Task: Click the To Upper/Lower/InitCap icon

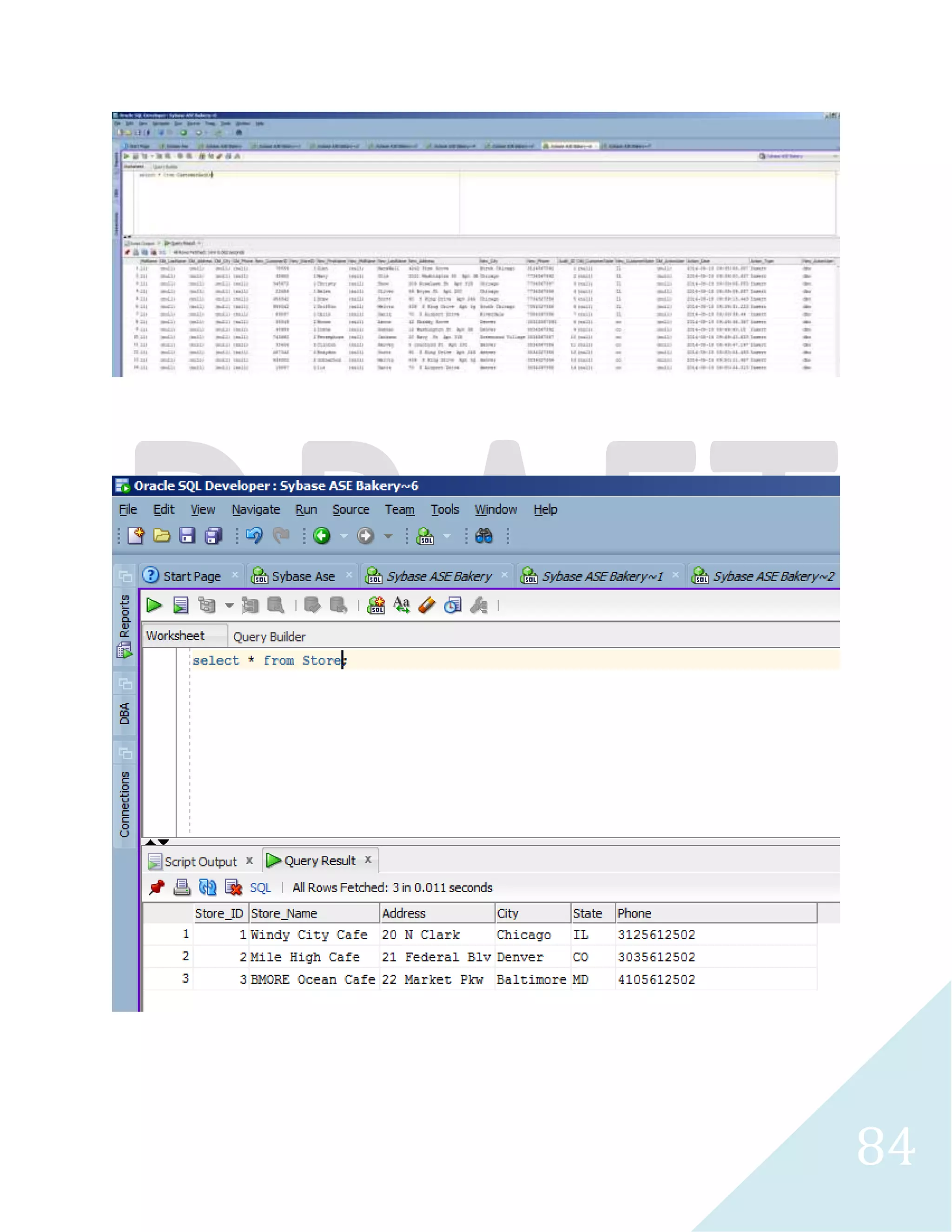Action: [401, 605]
